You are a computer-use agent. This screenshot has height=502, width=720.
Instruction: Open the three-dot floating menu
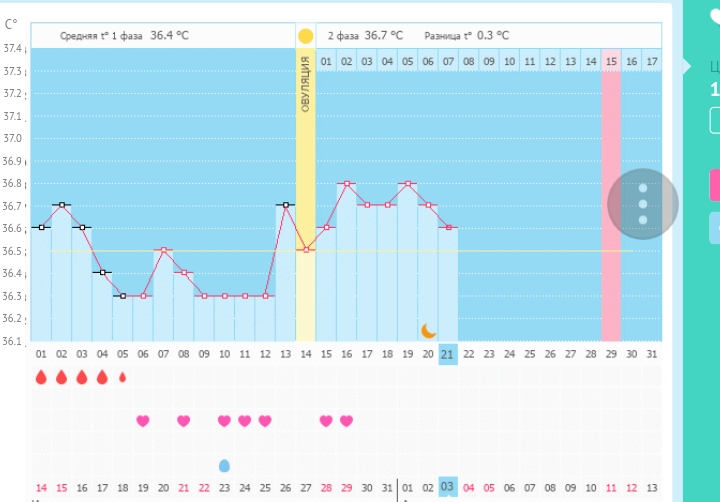[x=643, y=204]
